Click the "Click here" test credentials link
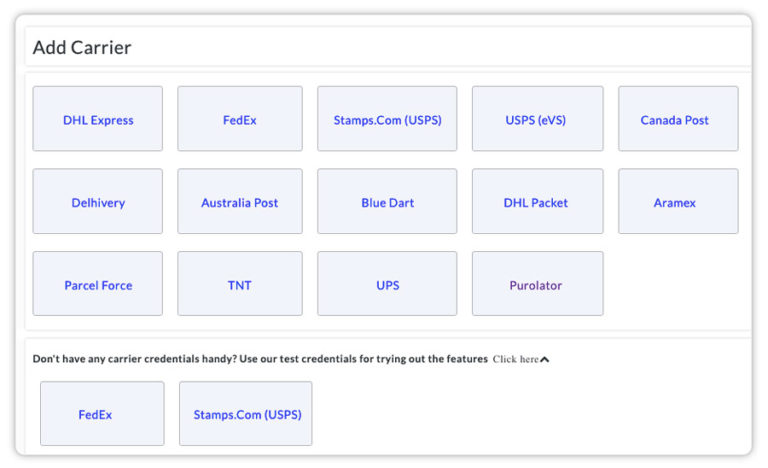 515,359
